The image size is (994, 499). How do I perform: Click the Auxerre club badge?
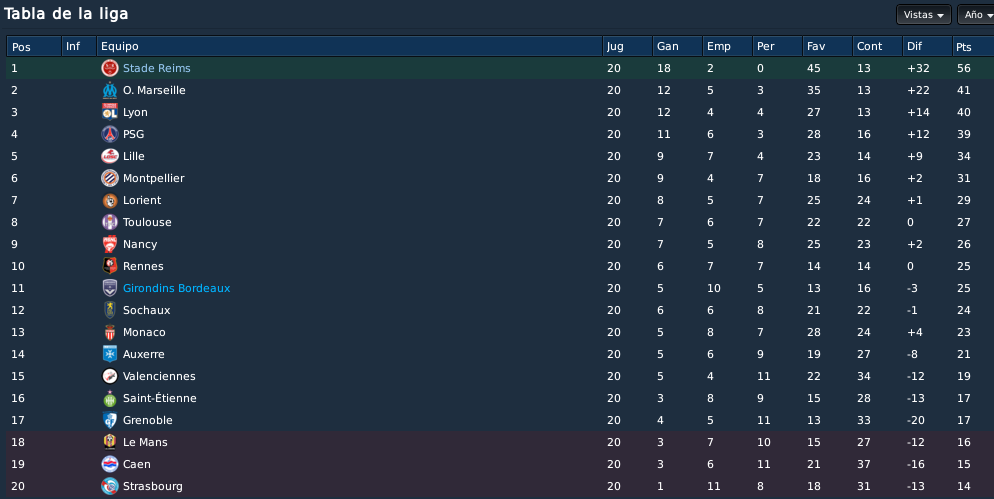[x=110, y=354]
